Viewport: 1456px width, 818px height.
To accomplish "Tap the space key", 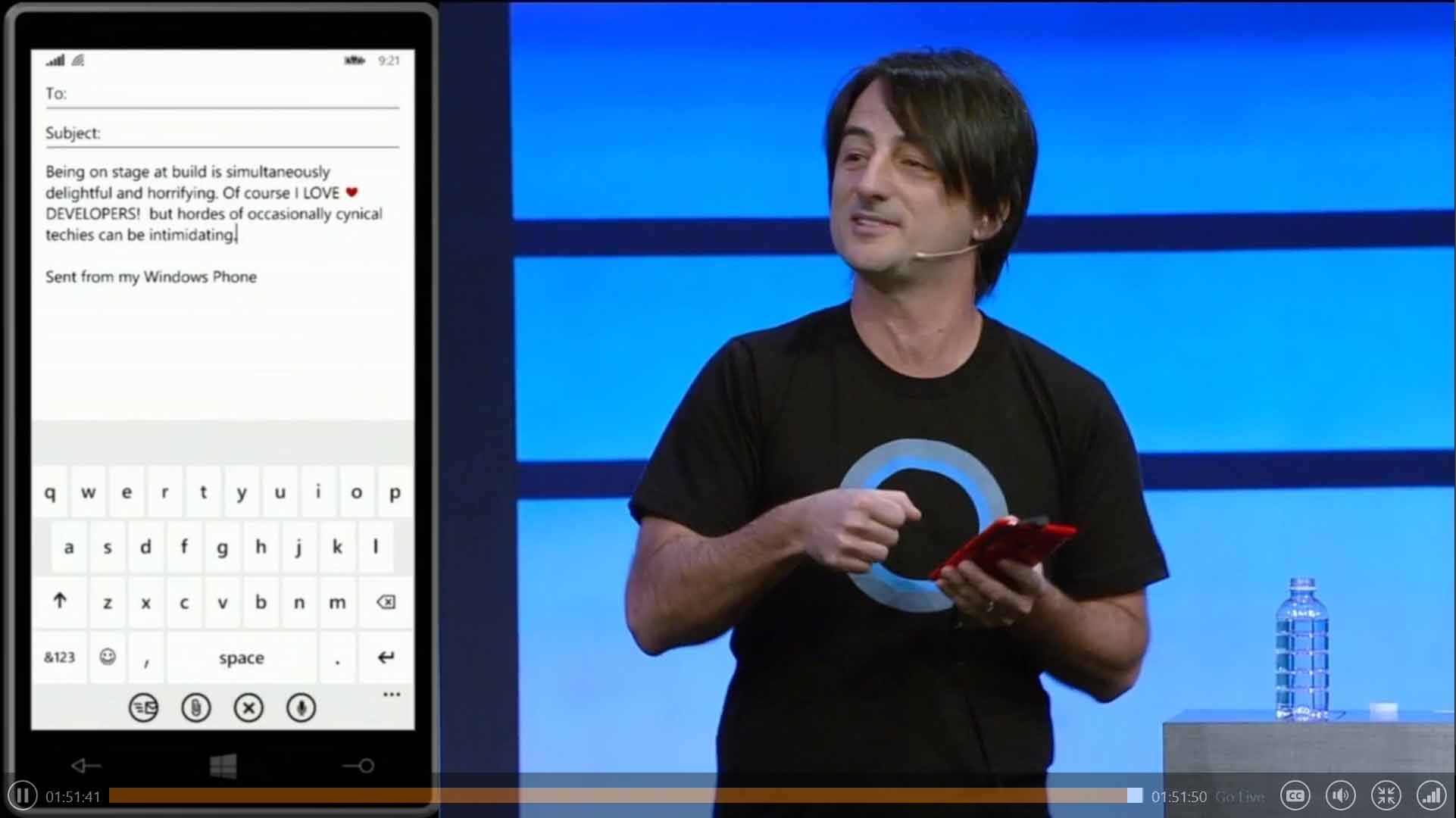I will [242, 657].
